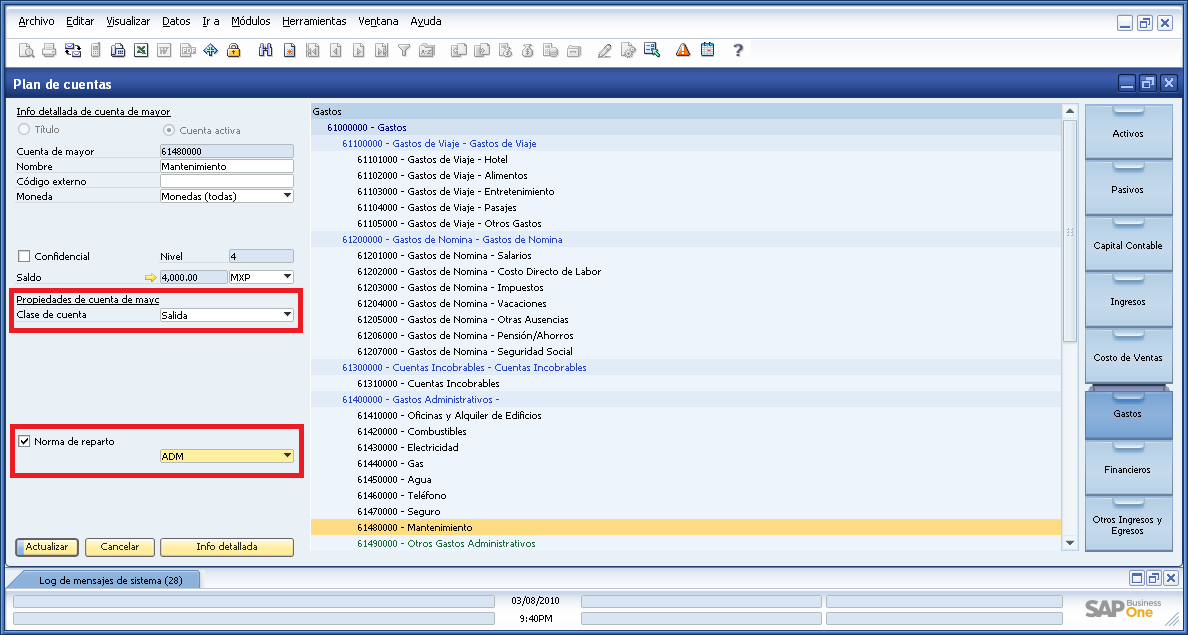The height and width of the screenshot is (635, 1188).
Task: Open the ADM distribution rule dropdown
Action: tap(289, 454)
